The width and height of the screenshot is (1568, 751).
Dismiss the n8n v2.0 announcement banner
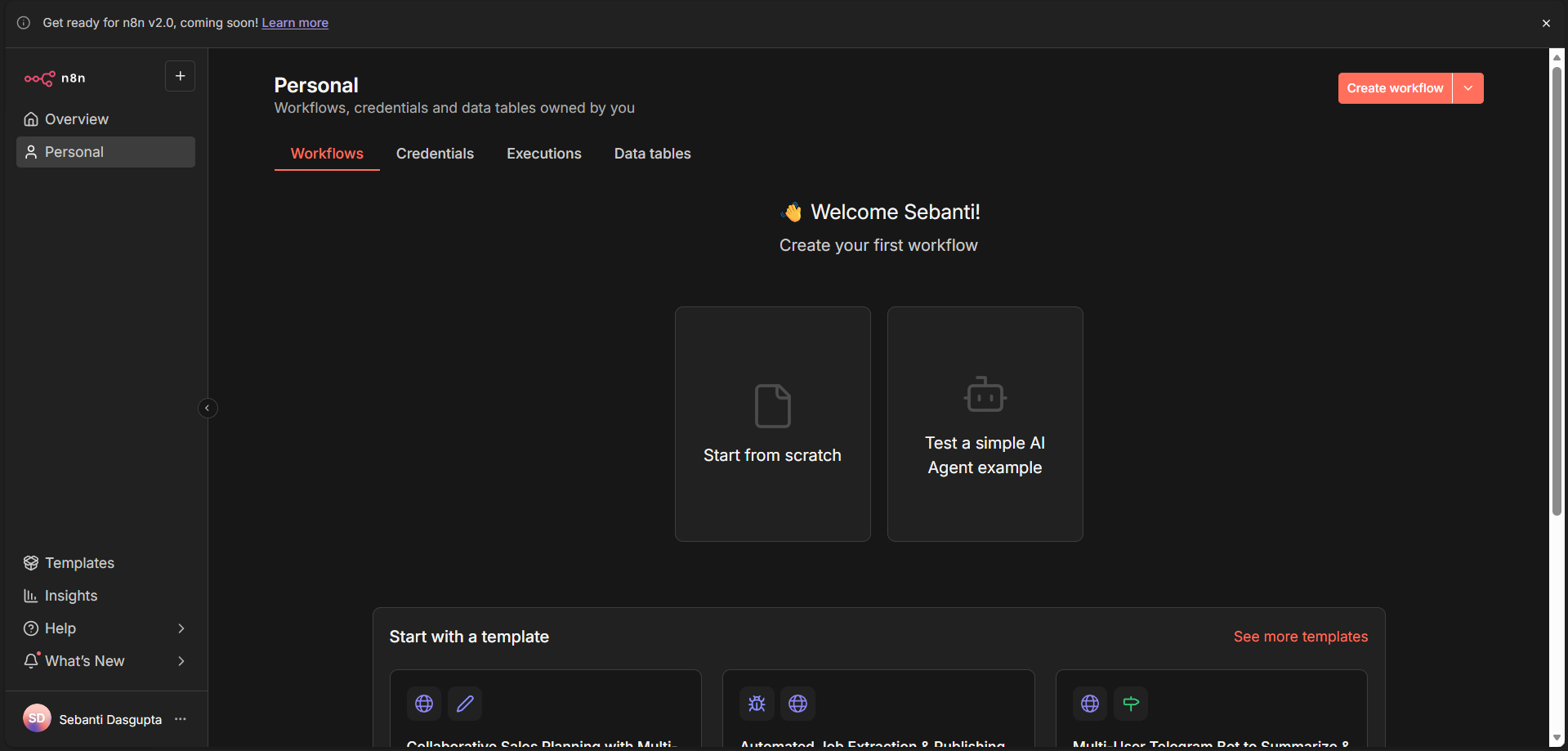[1546, 23]
